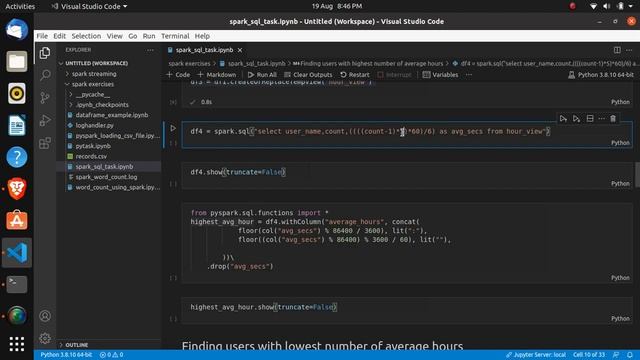Open the Extensions view

pos(45,143)
